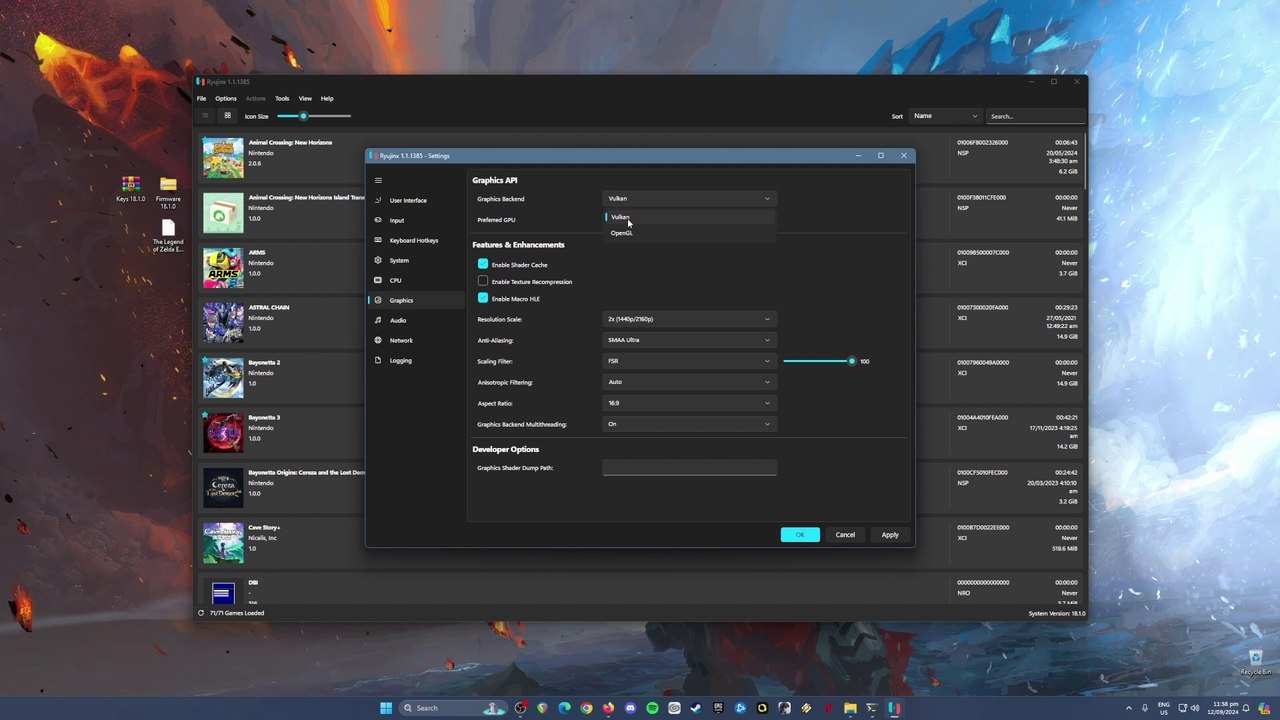Viewport: 1280px width, 720px height.
Task: Click the game Search box in main window
Action: pyautogui.click(x=1035, y=116)
